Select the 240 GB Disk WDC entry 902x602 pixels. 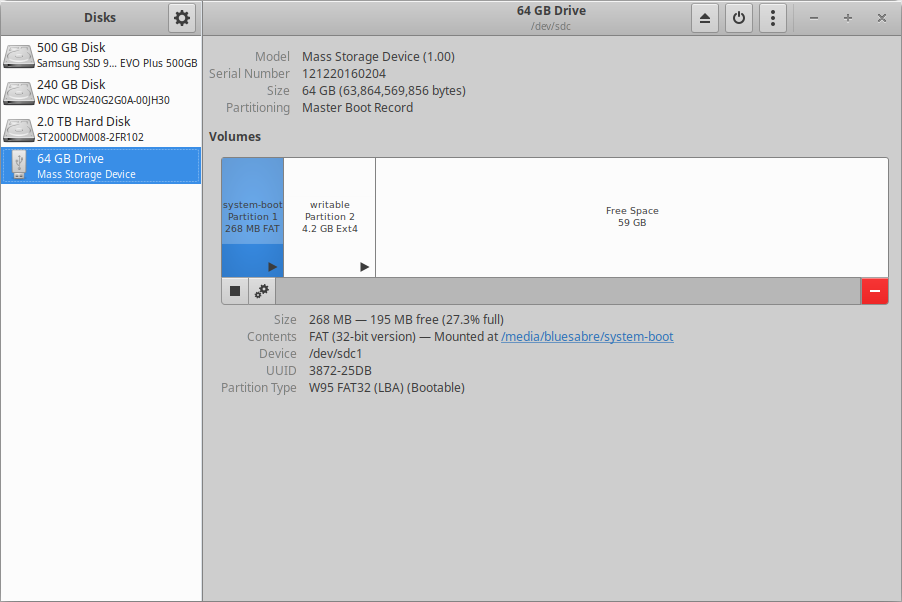click(x=100, y=91)
